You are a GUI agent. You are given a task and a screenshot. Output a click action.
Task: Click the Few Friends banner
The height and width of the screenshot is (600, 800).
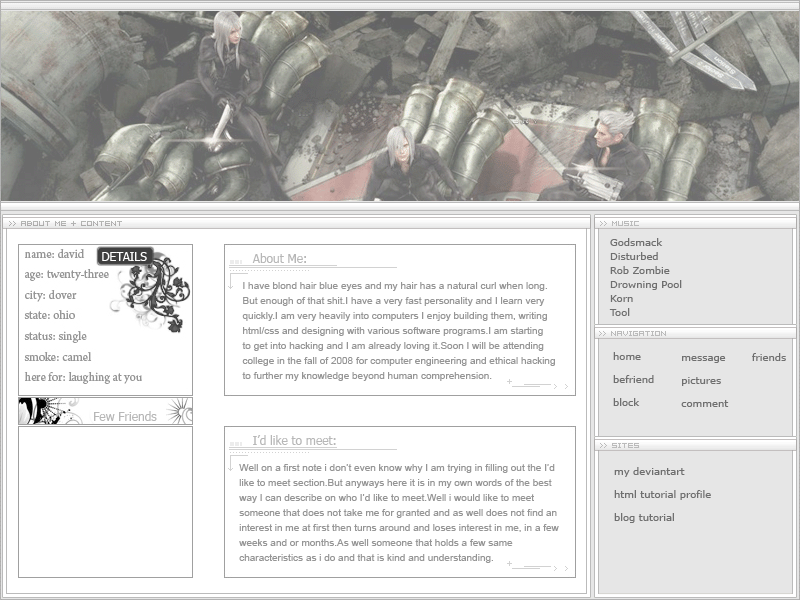[106, 411]
